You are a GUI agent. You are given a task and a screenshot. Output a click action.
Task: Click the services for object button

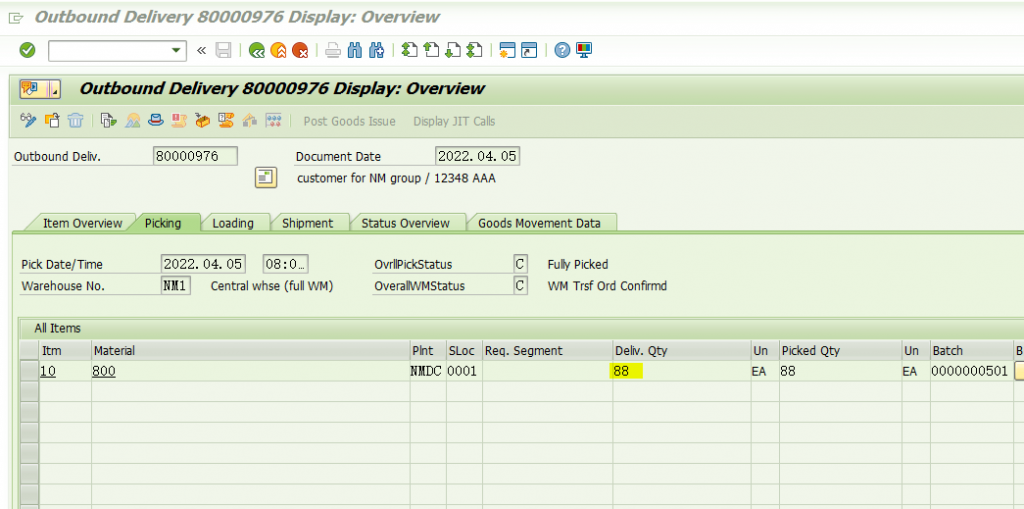[33, 88]
